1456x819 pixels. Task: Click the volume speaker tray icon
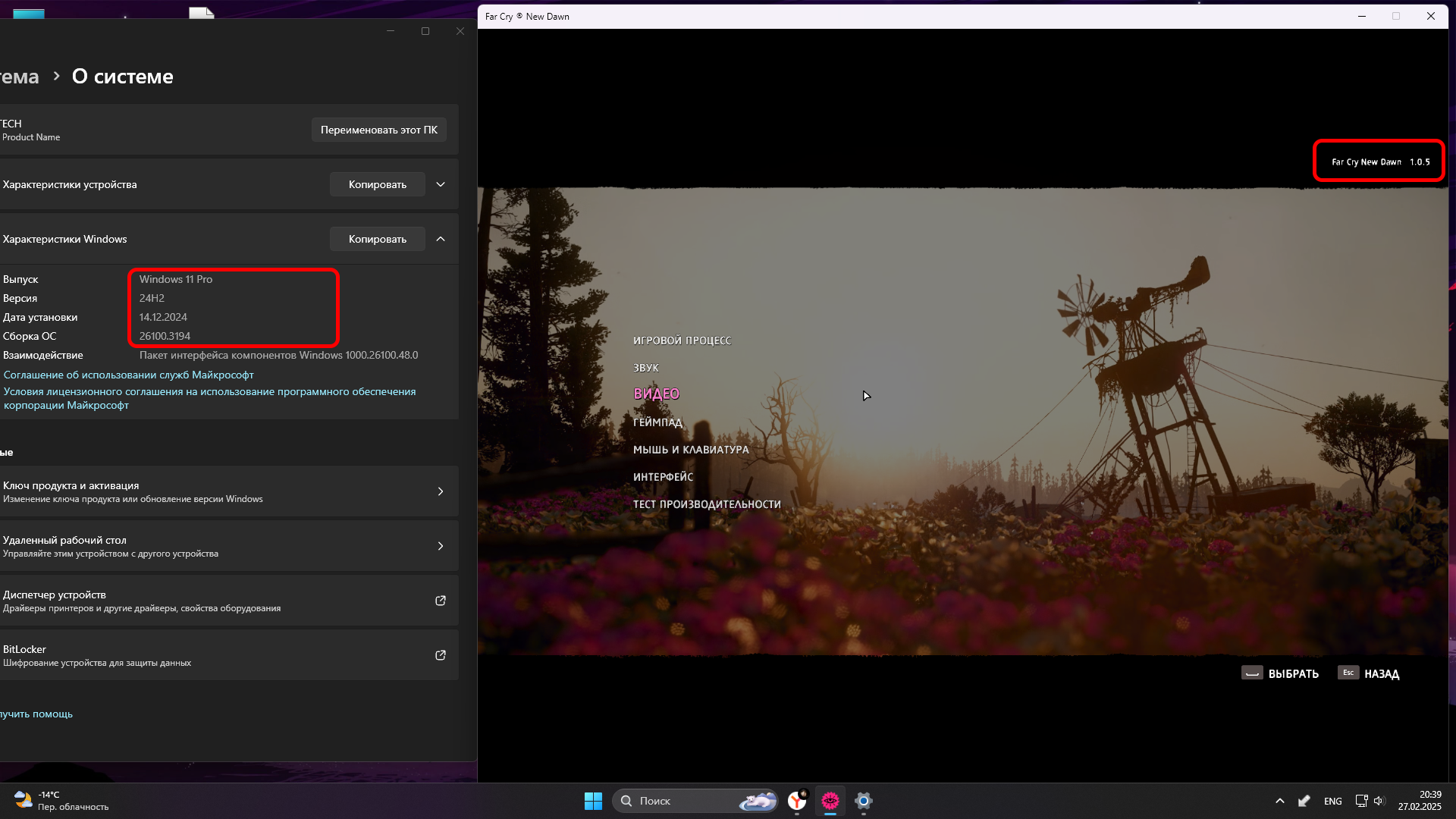(1379, 801)
